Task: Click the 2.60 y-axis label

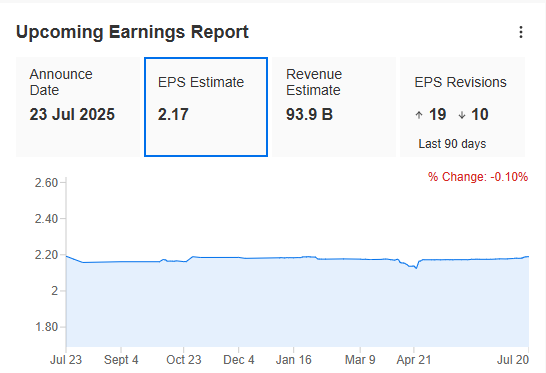Action: tap(46, 182)
